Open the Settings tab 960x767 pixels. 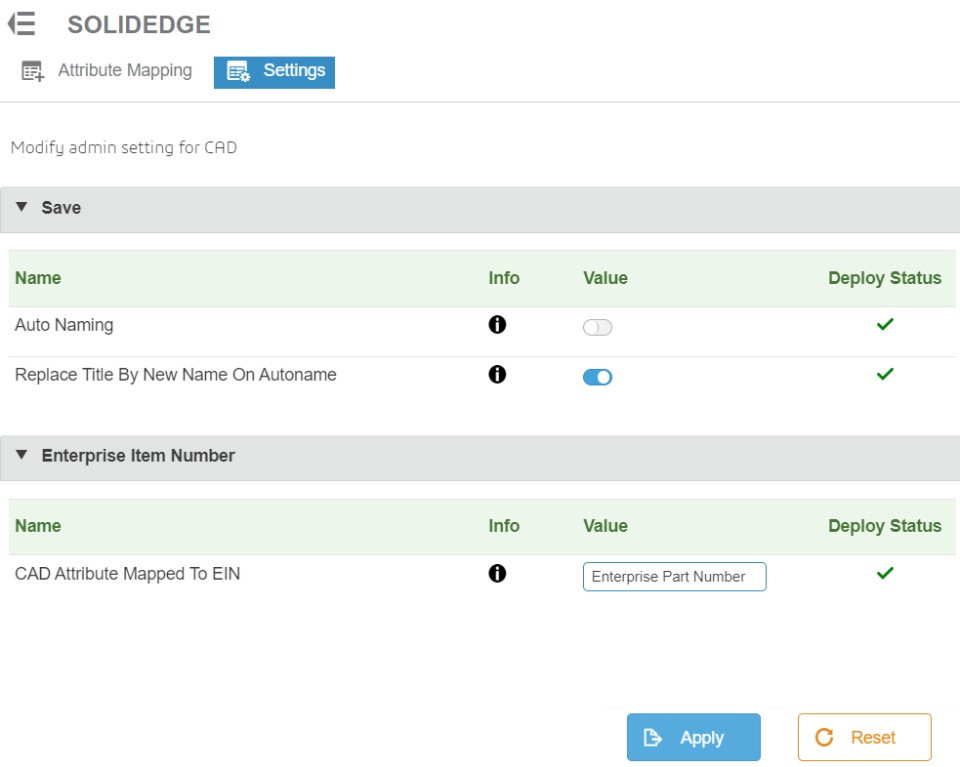tap(293, 71)
